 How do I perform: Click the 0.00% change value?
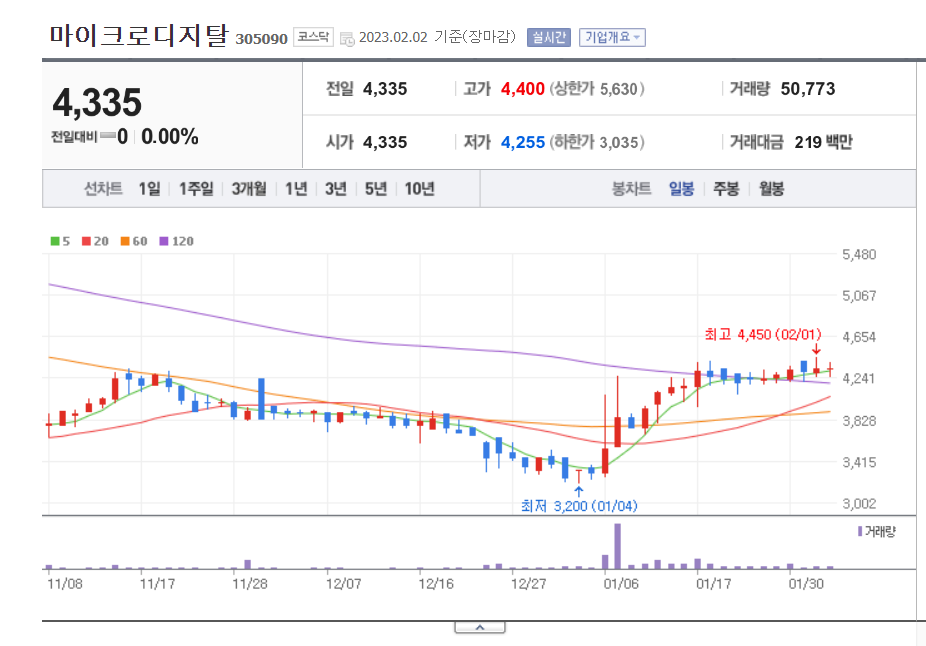(x=170, y=137)
